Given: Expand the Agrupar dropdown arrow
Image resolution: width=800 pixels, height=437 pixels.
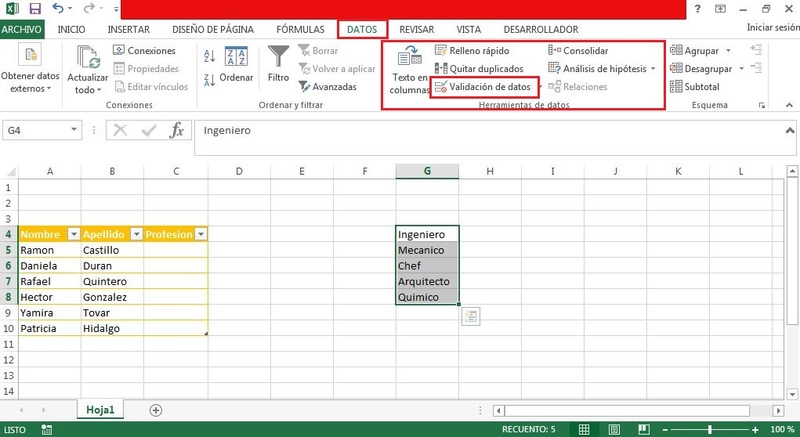Looking at the screenshot, I should (x=728, y=50).
